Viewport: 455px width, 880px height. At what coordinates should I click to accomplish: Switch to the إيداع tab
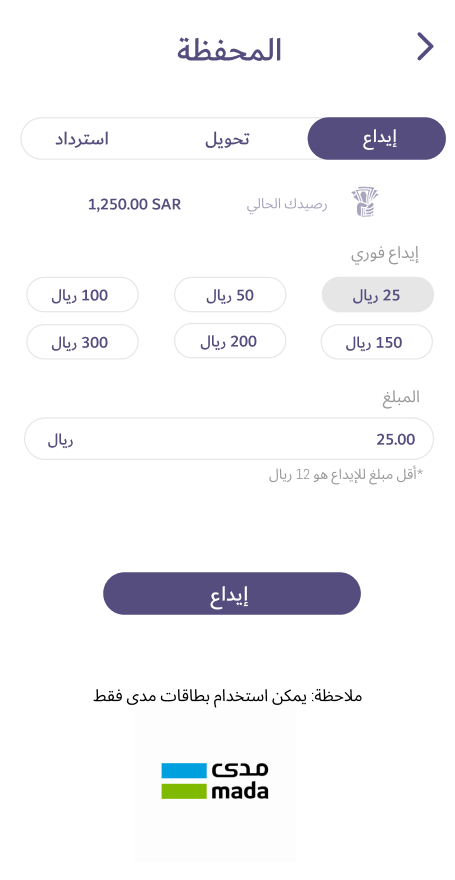point(376,139)
